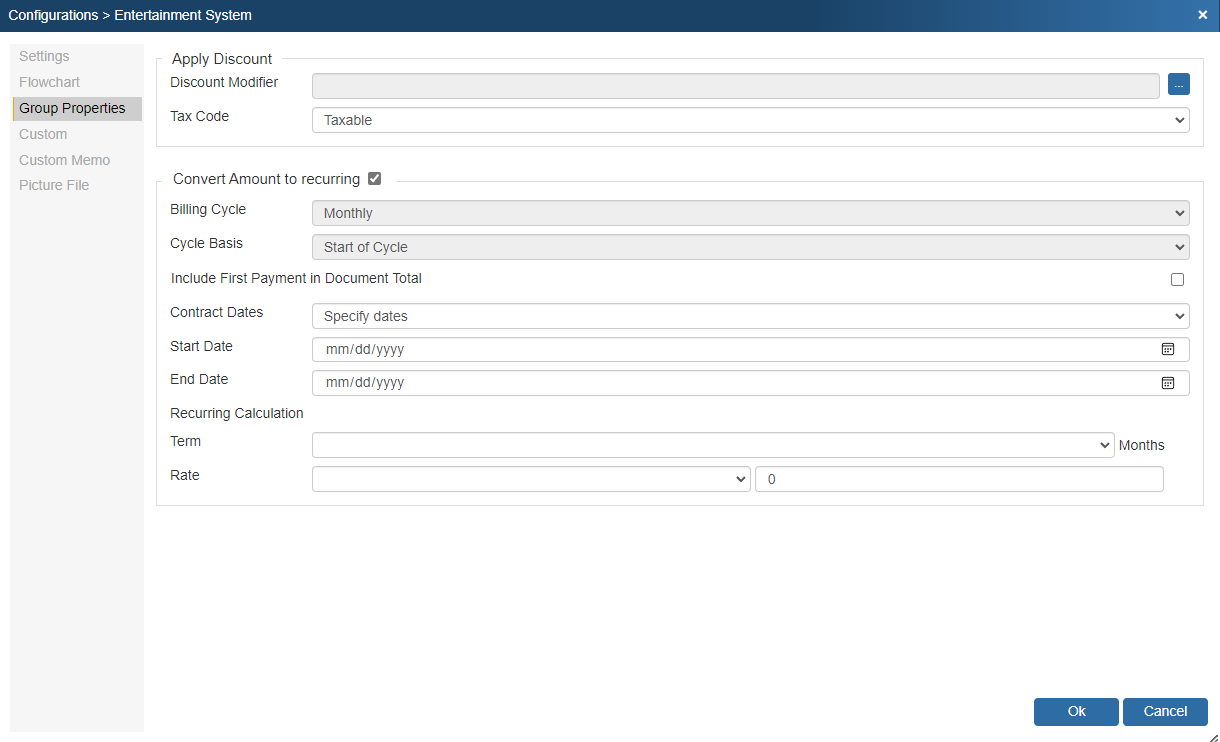The width and height of the screenshot is (1220, 742).
Task: Open the Tax Code dropdown
Action: (x=750, y=120)
